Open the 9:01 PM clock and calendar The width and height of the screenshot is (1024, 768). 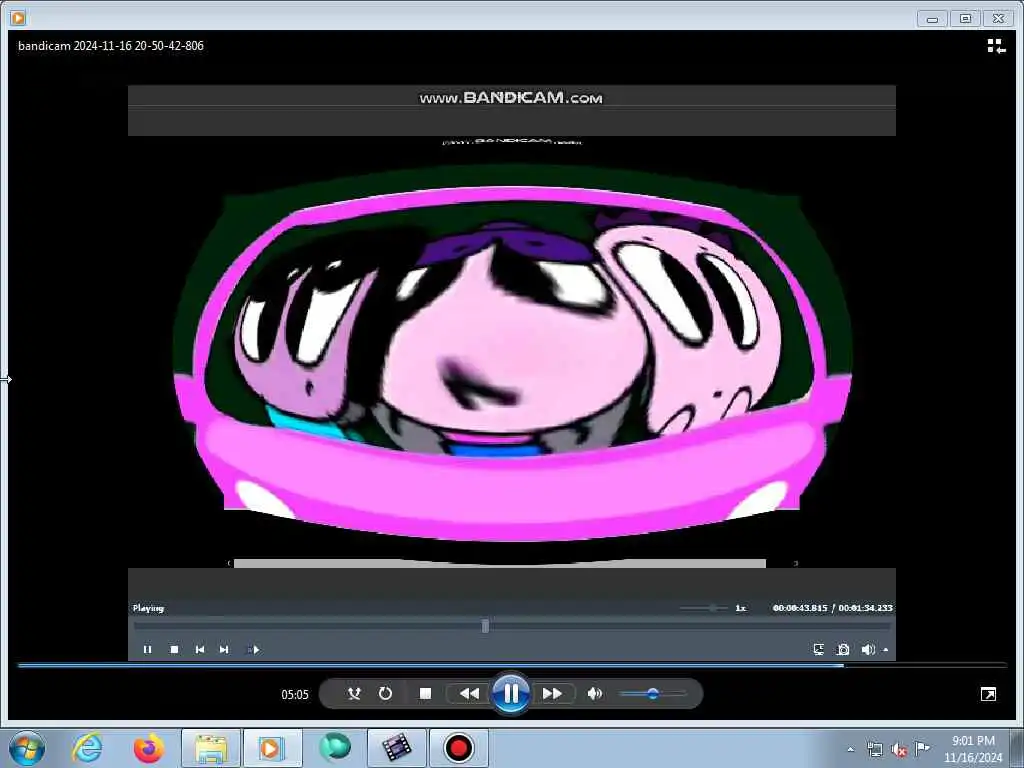tap(972, 748)
